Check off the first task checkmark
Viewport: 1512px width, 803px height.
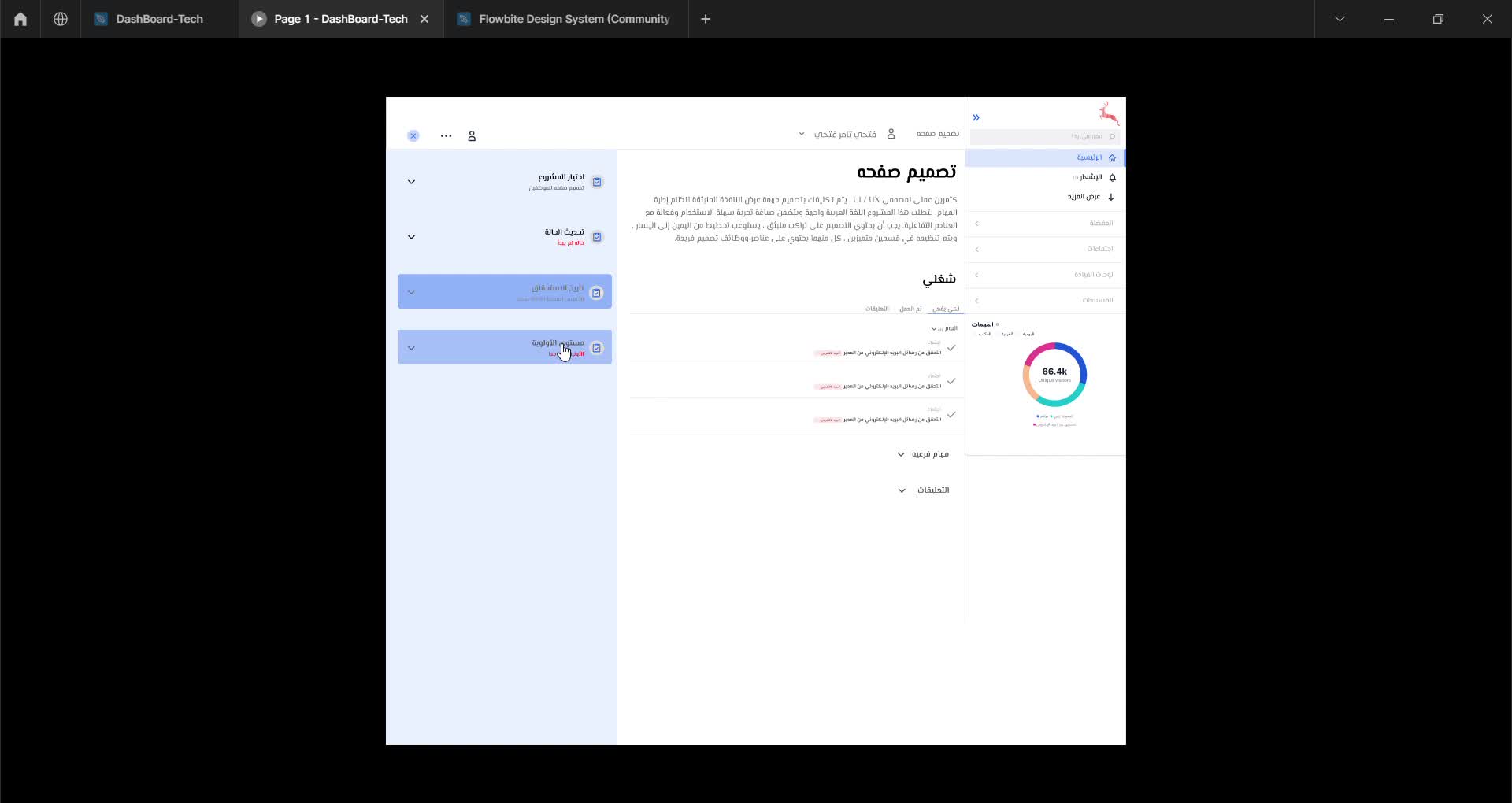click(951, 348)
